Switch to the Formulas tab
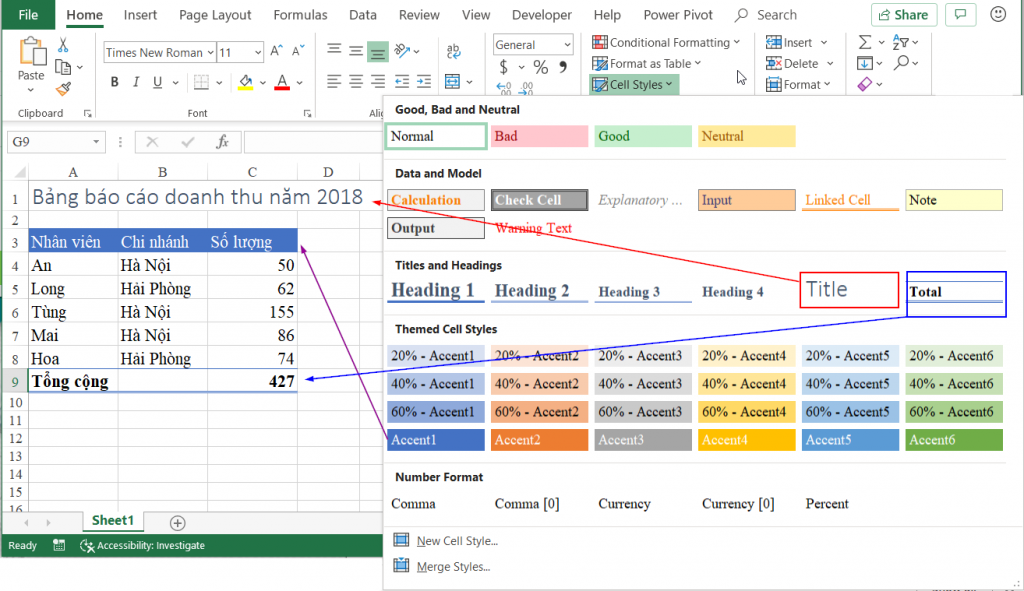The image size is (1024, 591). coord(300,14)
